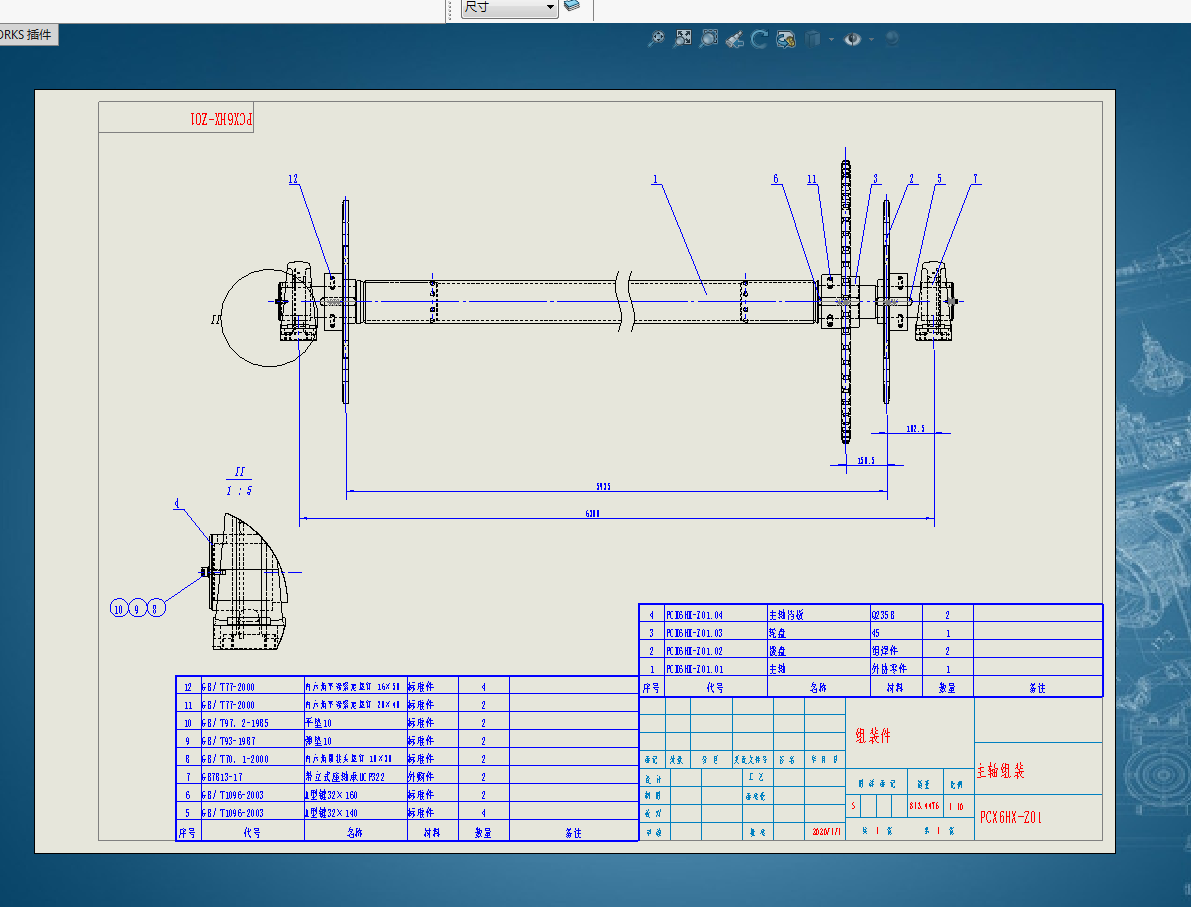Click the Zoom to Fit icon
1191x907 pixels.
pyautogui.click(x=656, y=38)
